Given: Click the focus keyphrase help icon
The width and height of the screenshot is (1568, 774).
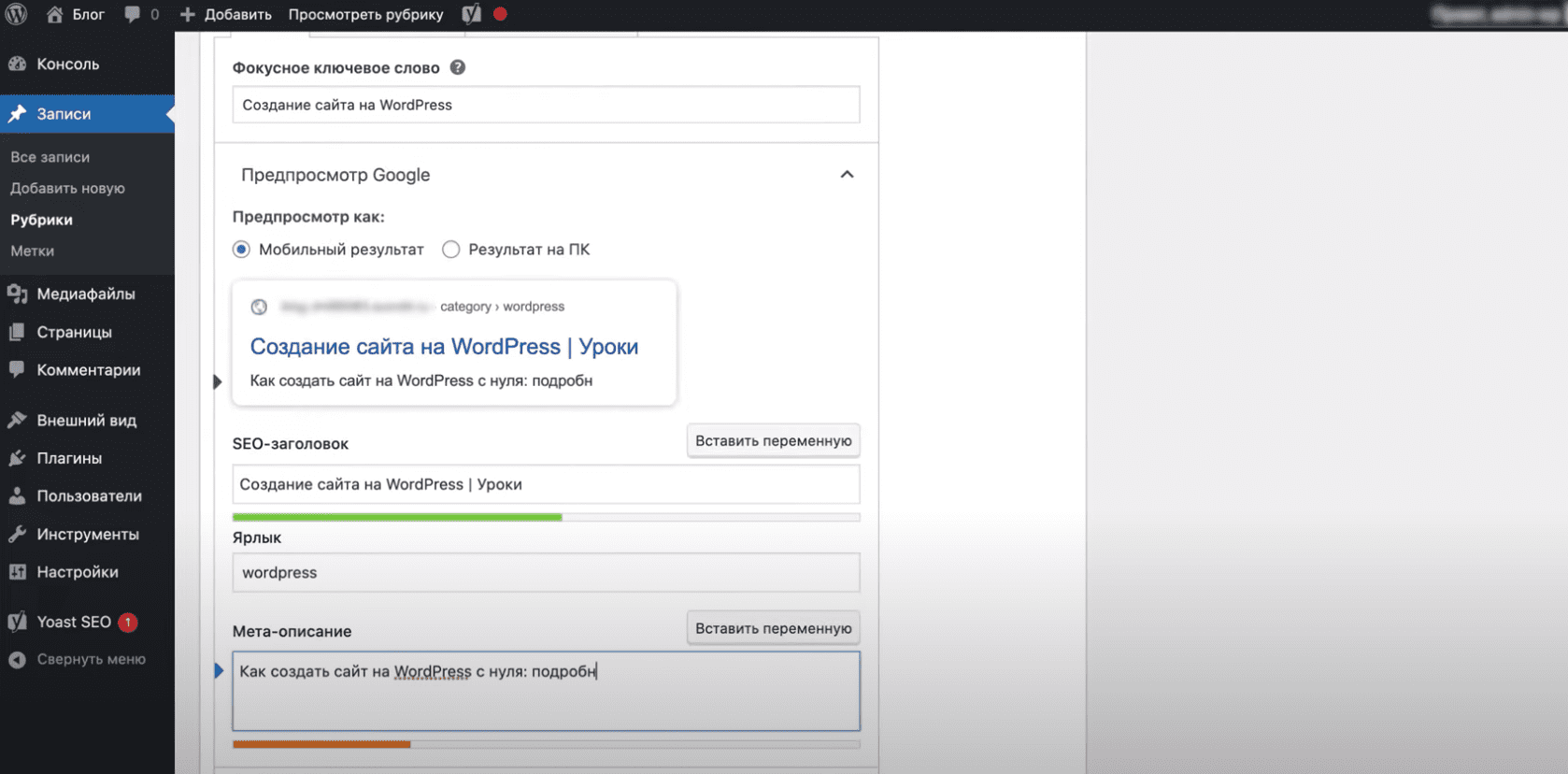Looking at the screenshot, I should [x=458, y=67].
